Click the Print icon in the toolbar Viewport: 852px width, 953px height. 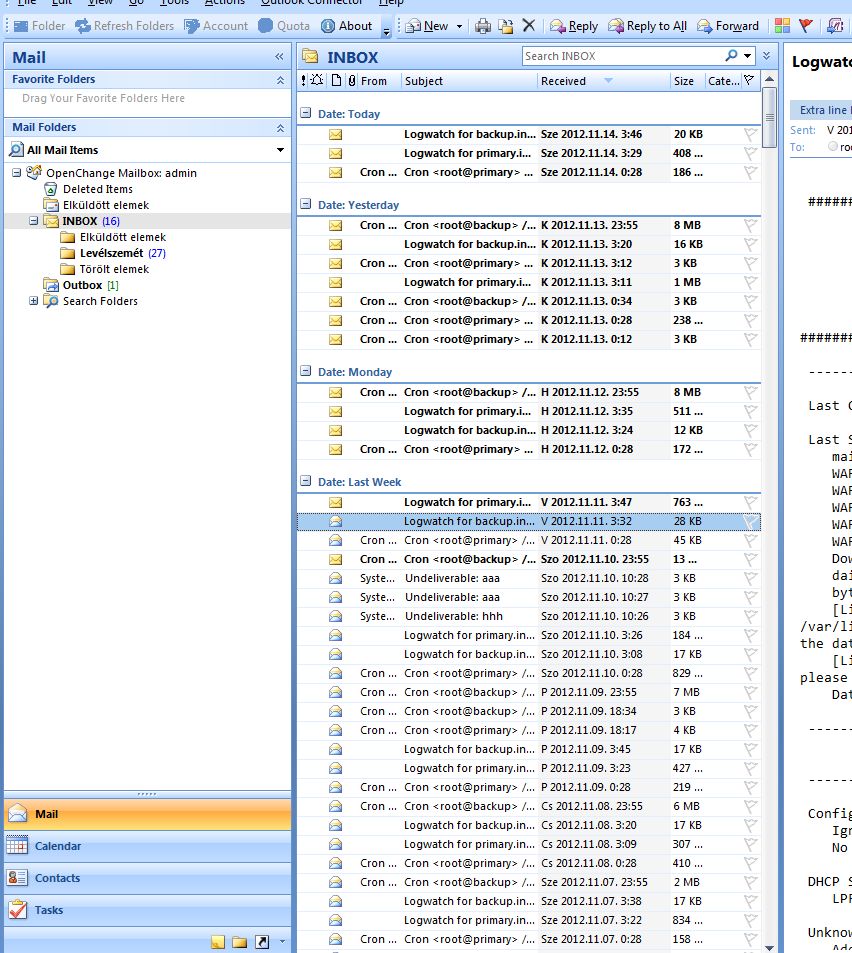coord(483,26)
